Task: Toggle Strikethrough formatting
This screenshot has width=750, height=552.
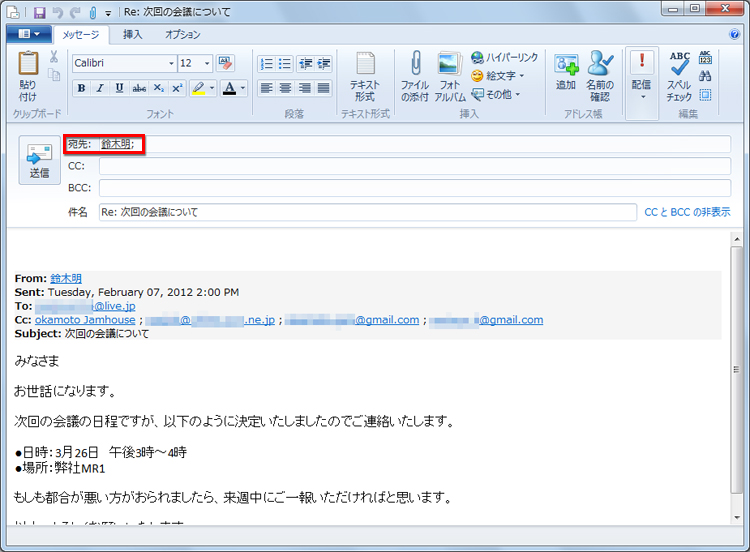Action: click(x=139, y=88)
